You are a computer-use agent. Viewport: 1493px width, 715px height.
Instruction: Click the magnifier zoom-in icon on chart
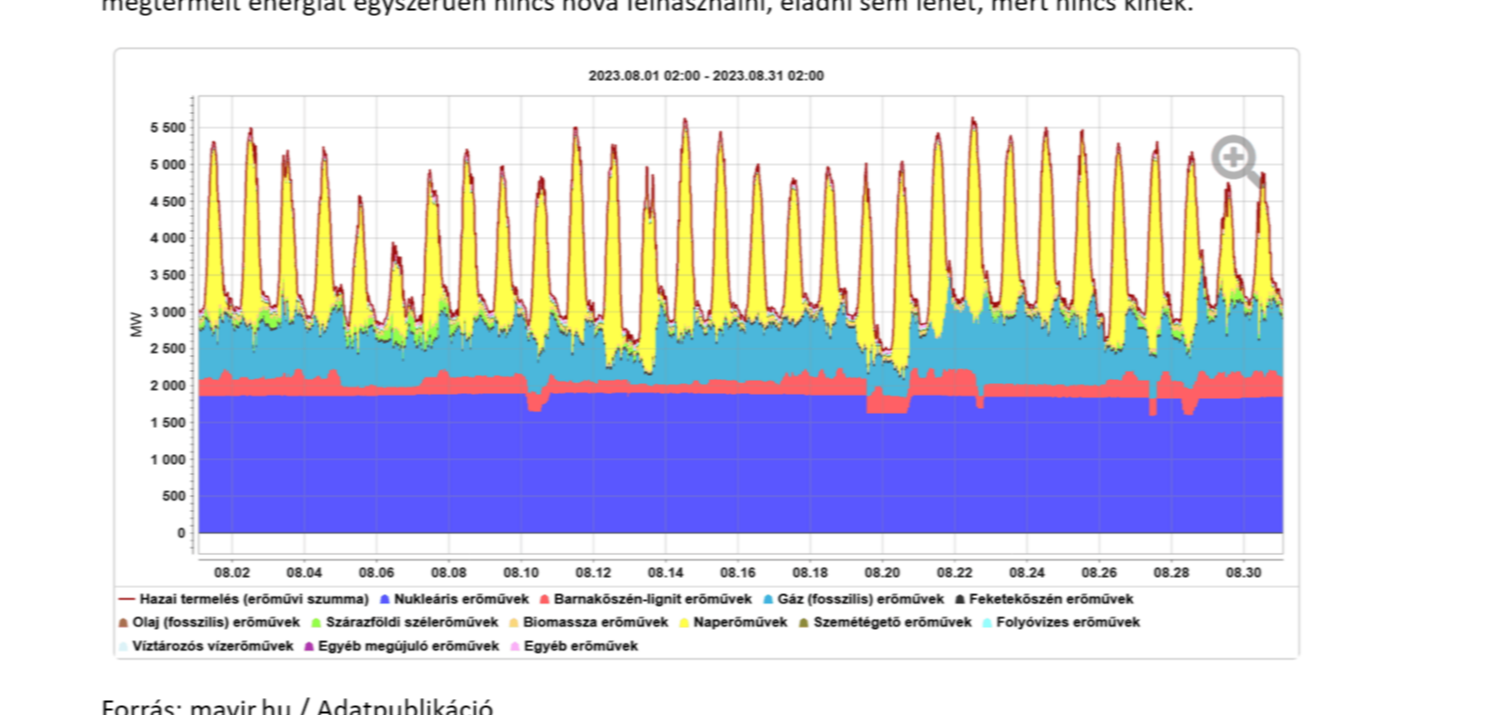(1235, 160)
